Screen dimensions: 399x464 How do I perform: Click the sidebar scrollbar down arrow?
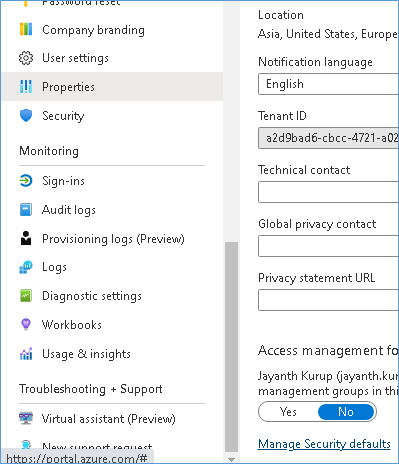(x=231, y=459)
